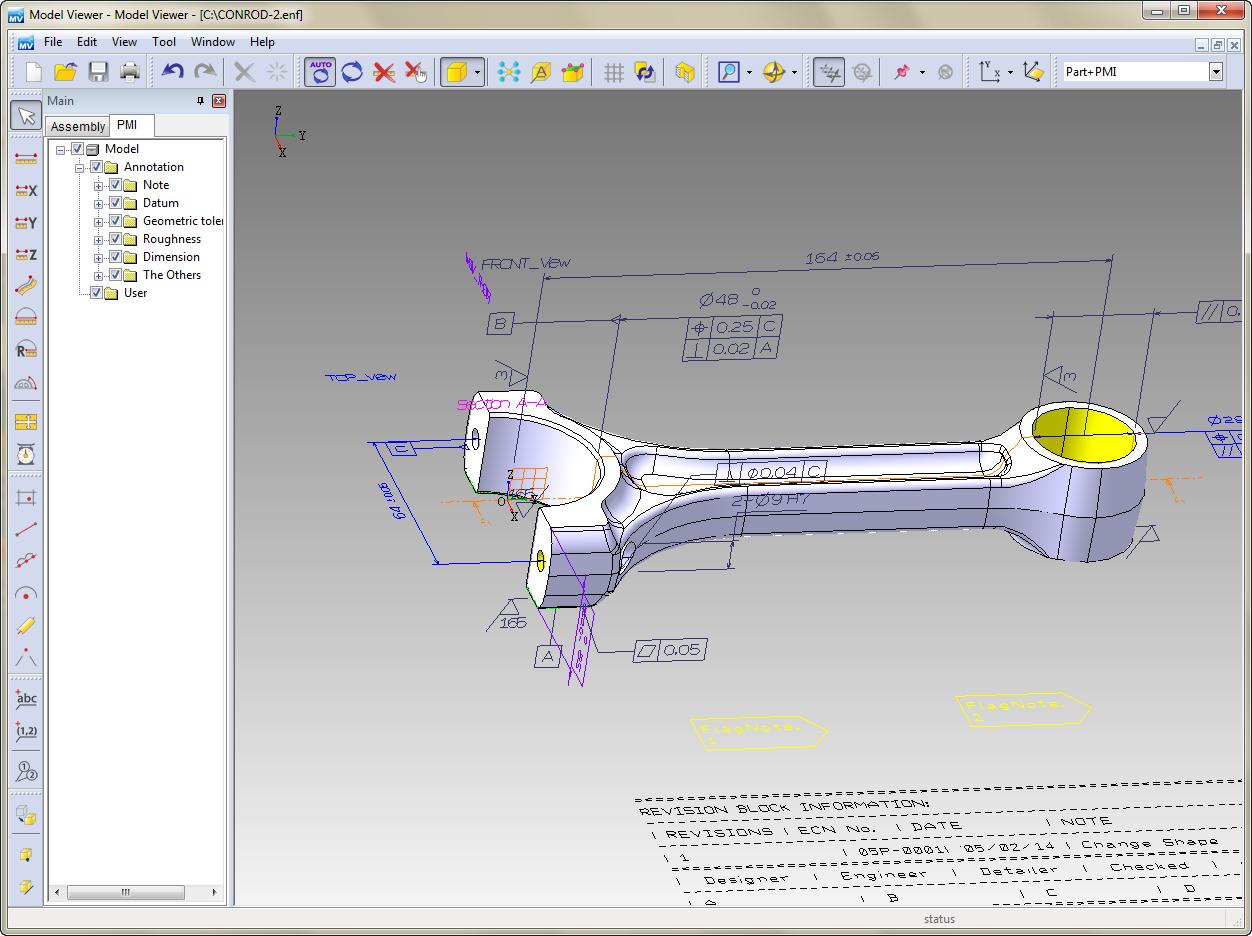Open the Part+PMI dropdown list

pos(1216,71)
